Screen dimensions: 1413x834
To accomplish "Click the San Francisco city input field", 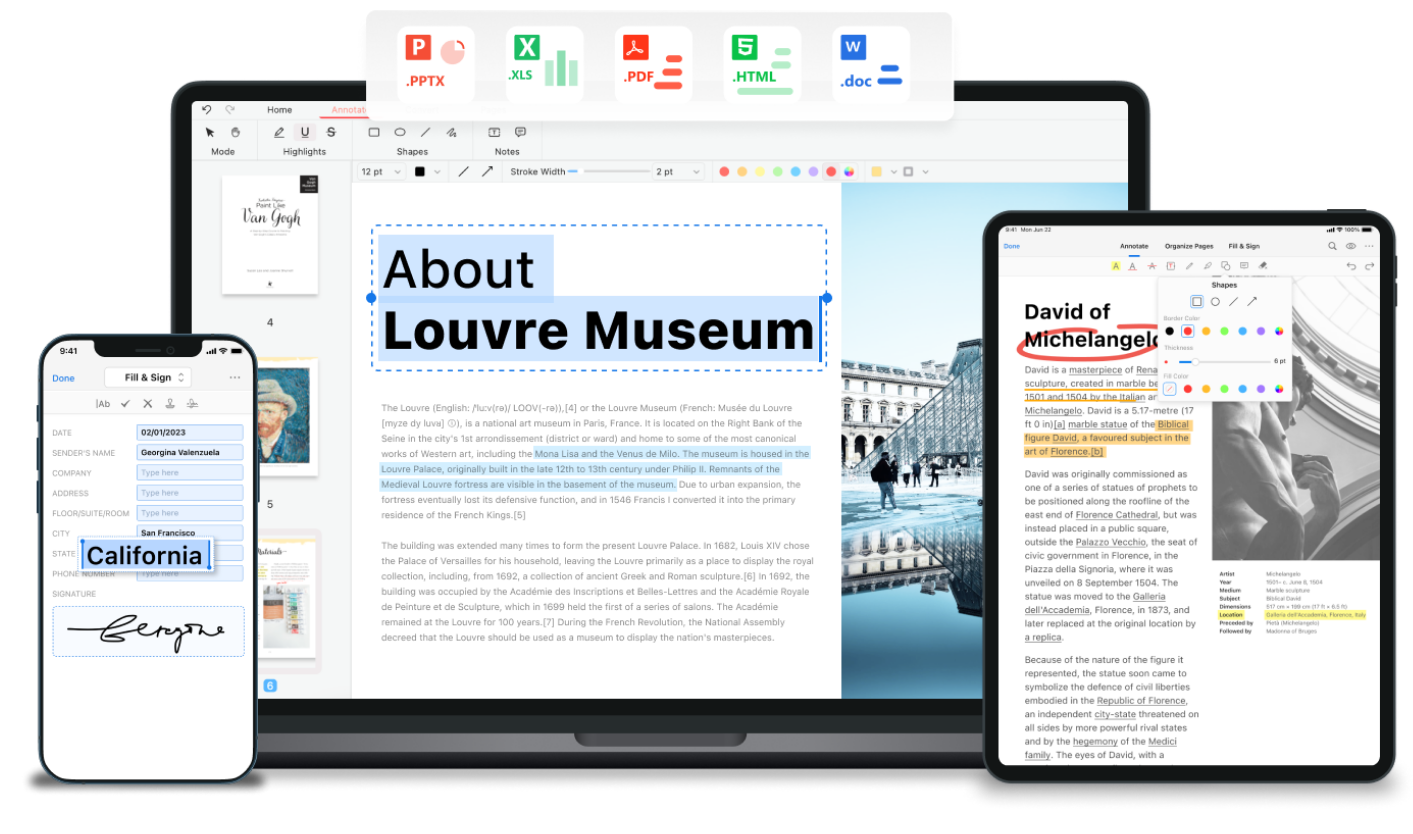I will (x=190, y=533).
